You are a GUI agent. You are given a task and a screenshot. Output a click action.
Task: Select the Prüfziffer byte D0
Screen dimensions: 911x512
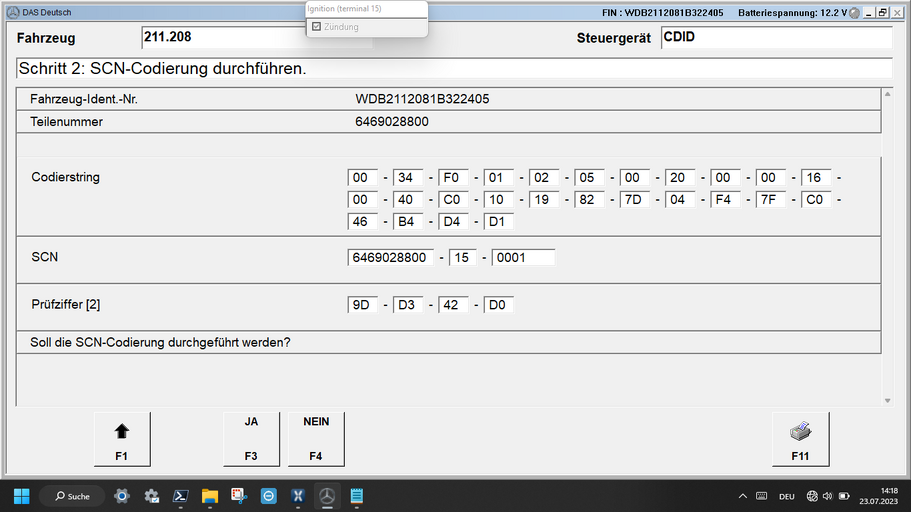click(x=498, y=305)
